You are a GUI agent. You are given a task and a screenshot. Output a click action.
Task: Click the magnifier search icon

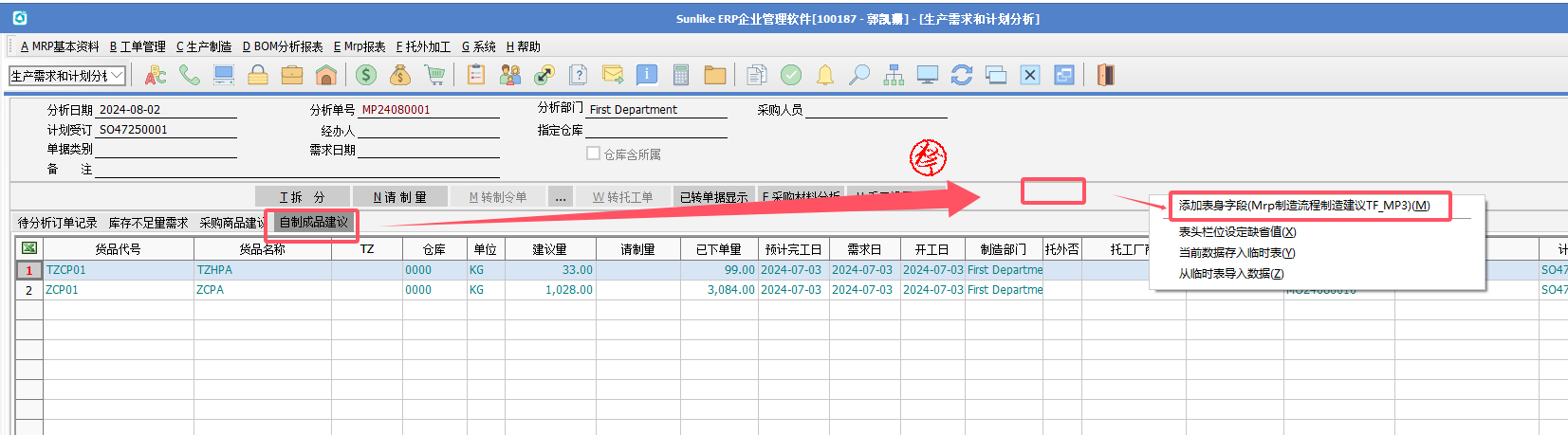coord(859,76)
